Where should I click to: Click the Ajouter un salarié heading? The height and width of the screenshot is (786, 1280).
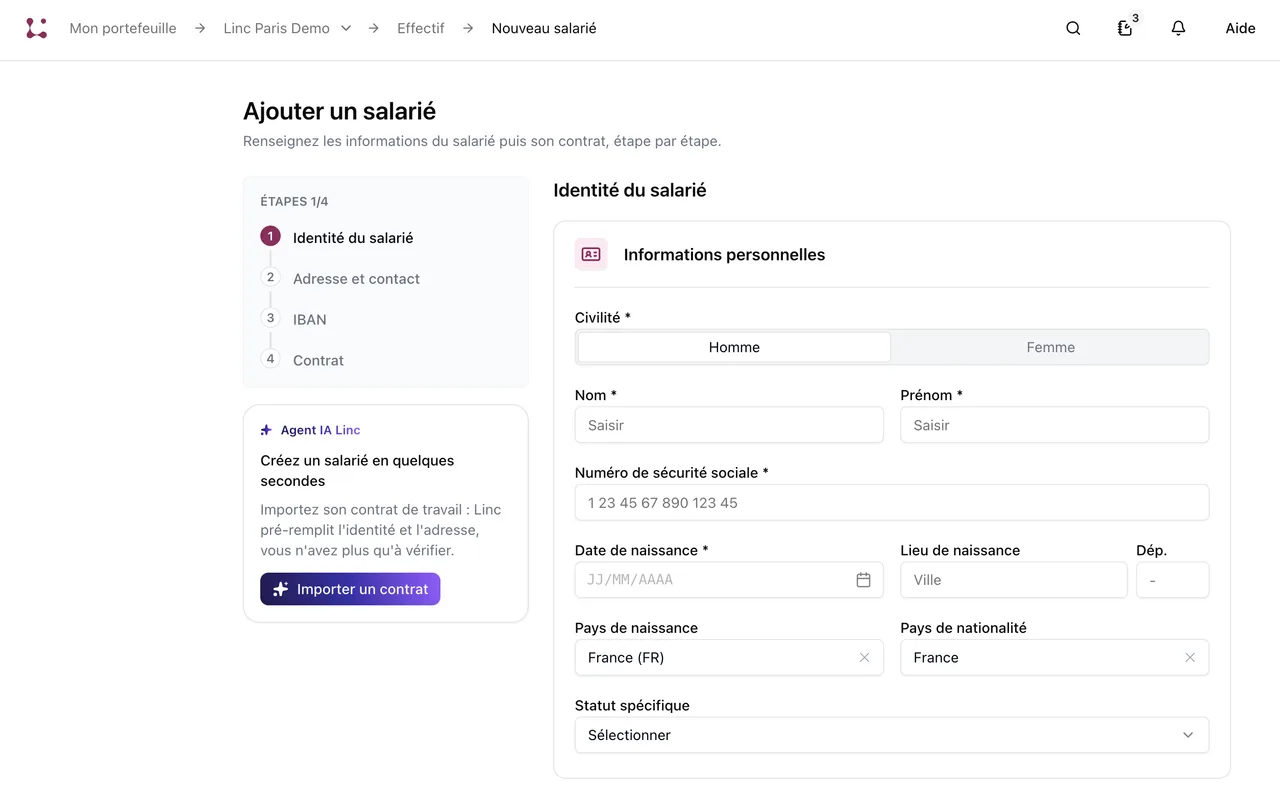[340, 111]
